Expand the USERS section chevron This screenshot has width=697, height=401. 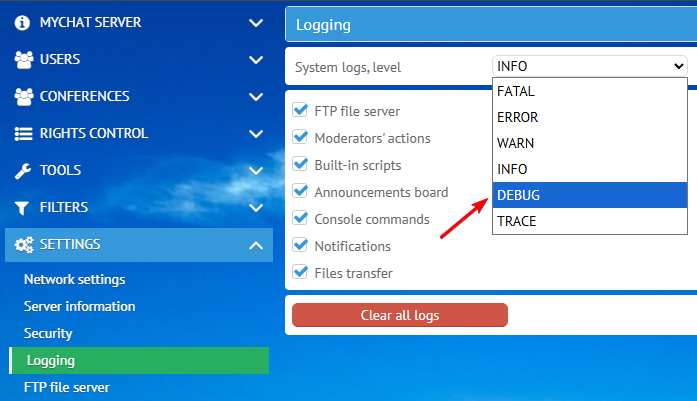click(x=256, y=60)
